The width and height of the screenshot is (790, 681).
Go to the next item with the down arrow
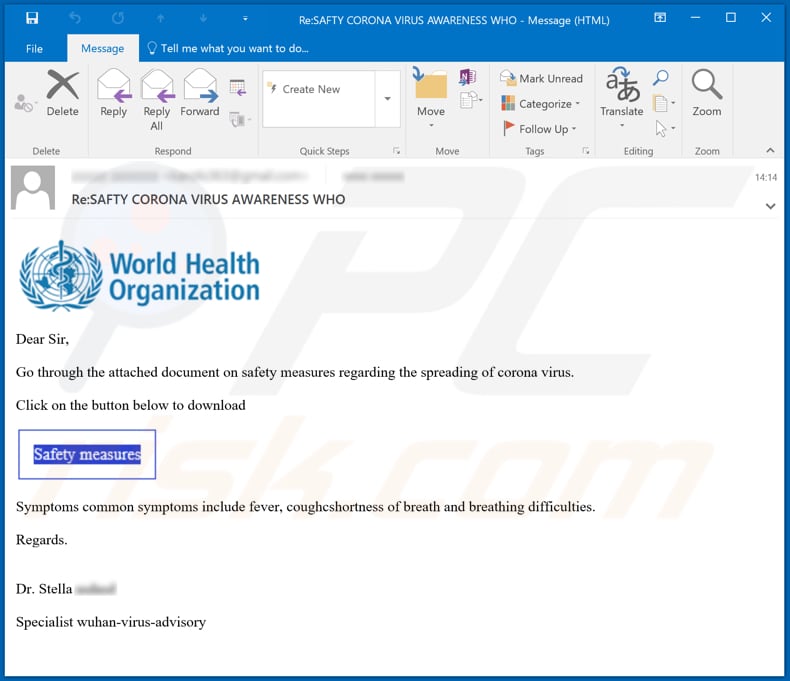coord(203,19)
